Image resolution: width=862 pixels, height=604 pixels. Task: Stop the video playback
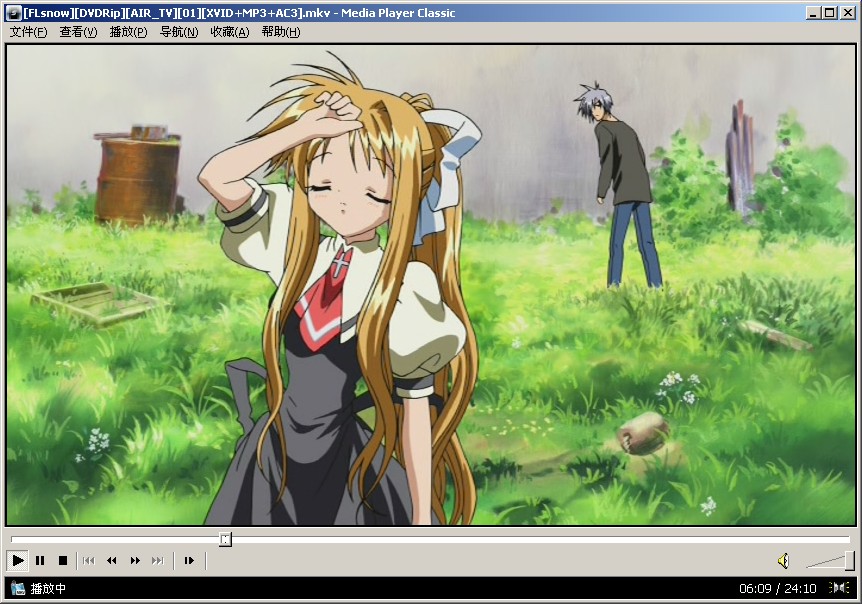[x=63, y=561]
